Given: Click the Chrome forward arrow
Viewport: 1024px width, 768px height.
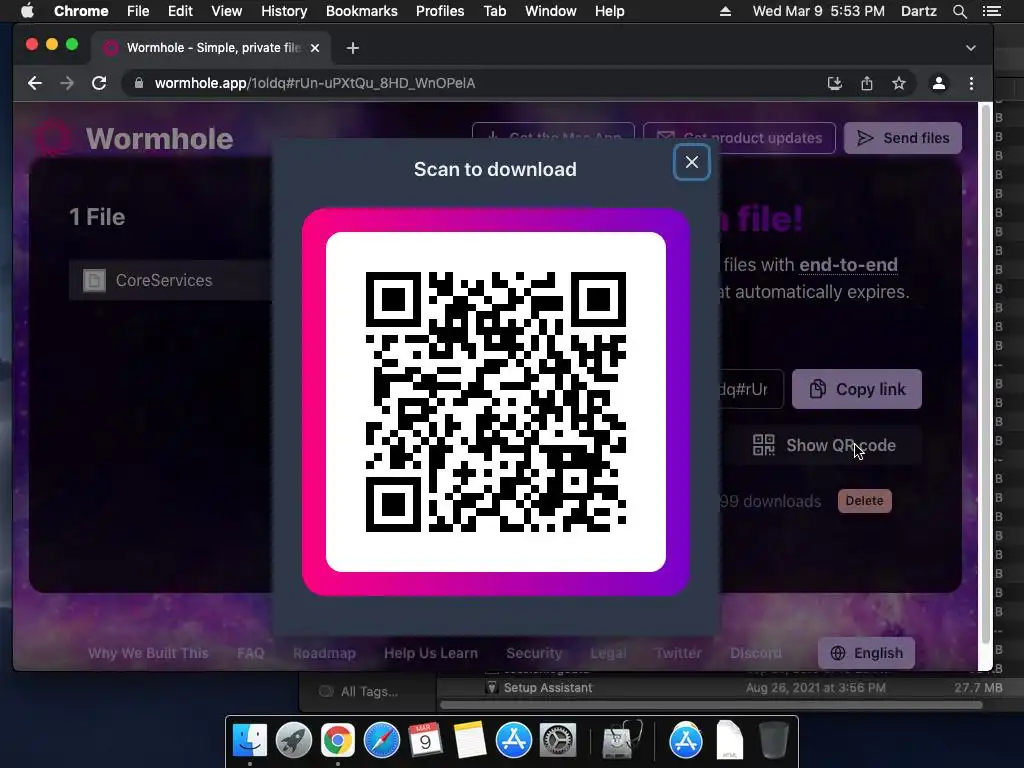Looking at the screenshot, I should (67, 83).
